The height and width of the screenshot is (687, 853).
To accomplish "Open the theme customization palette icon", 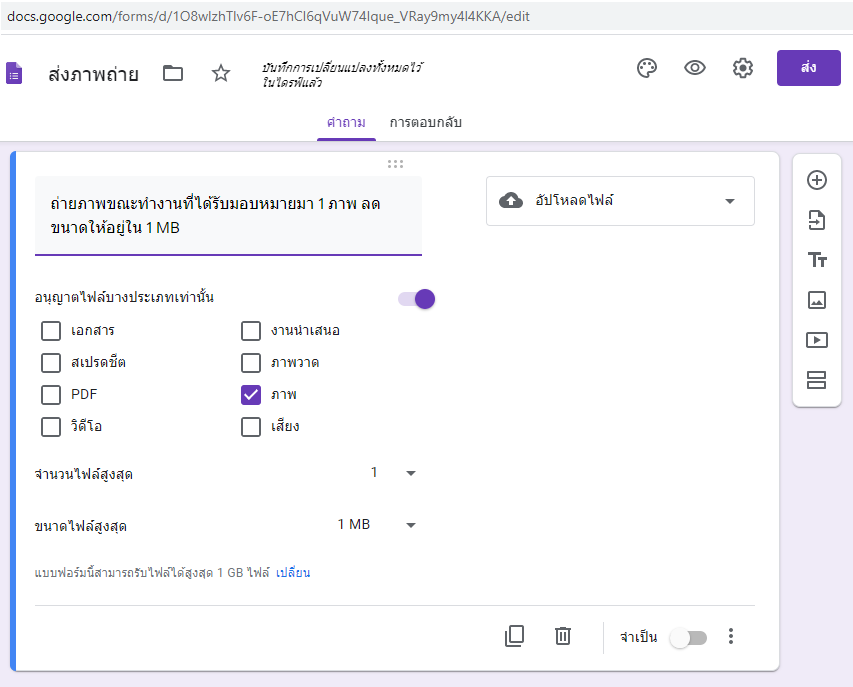I will click(x=647, y=68).
